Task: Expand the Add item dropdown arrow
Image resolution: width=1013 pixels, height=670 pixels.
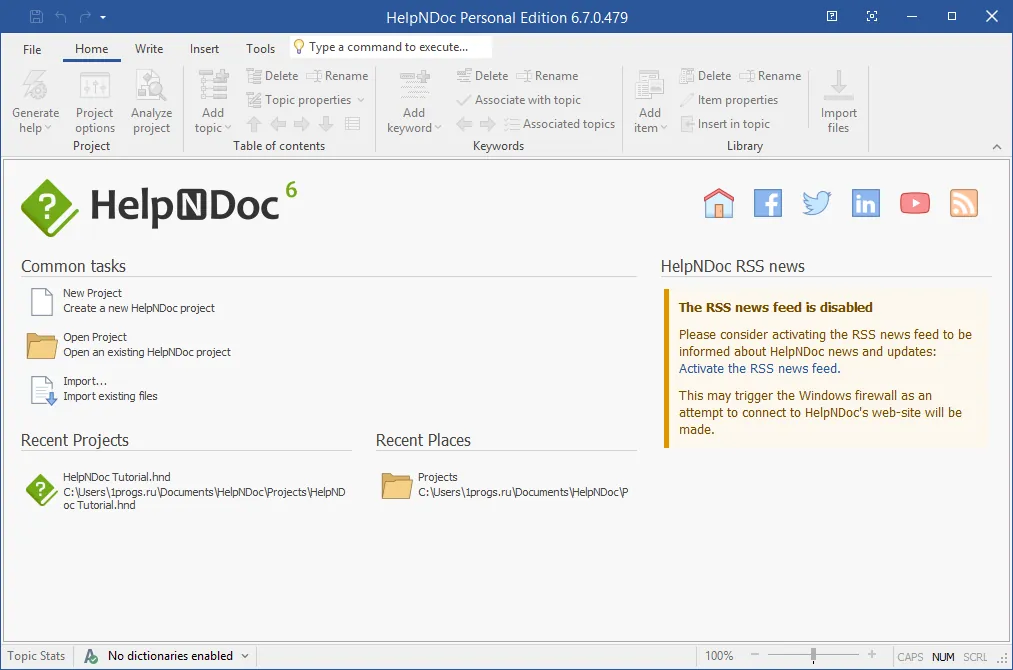Action: coord(664,128)
